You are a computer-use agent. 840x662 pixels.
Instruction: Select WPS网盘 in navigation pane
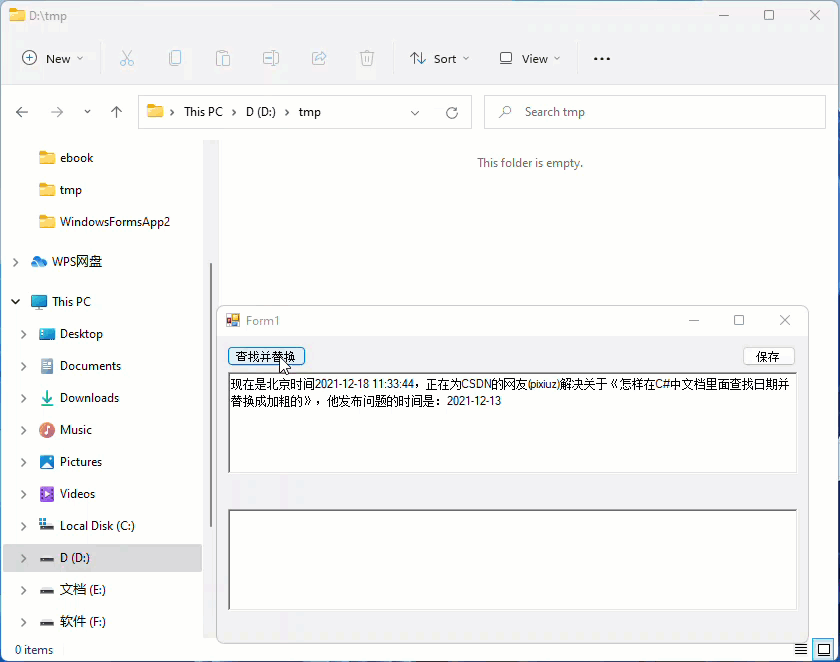point(77,261)
